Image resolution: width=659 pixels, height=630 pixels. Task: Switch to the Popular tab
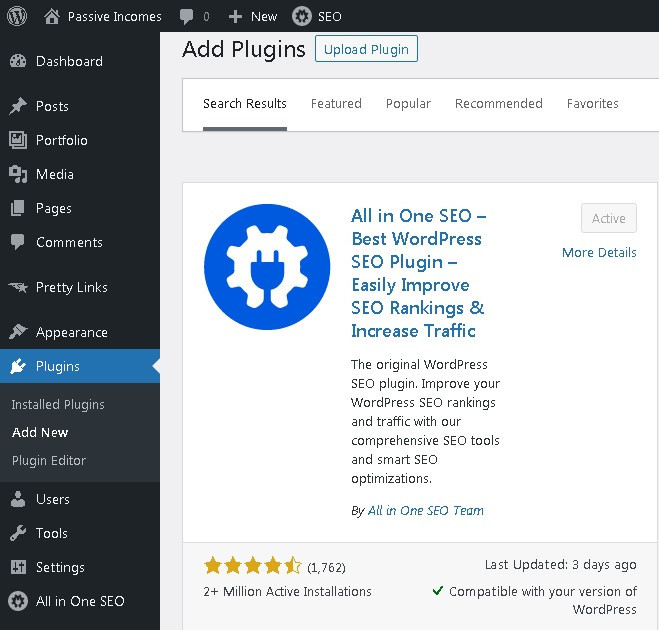pos(408,104)
